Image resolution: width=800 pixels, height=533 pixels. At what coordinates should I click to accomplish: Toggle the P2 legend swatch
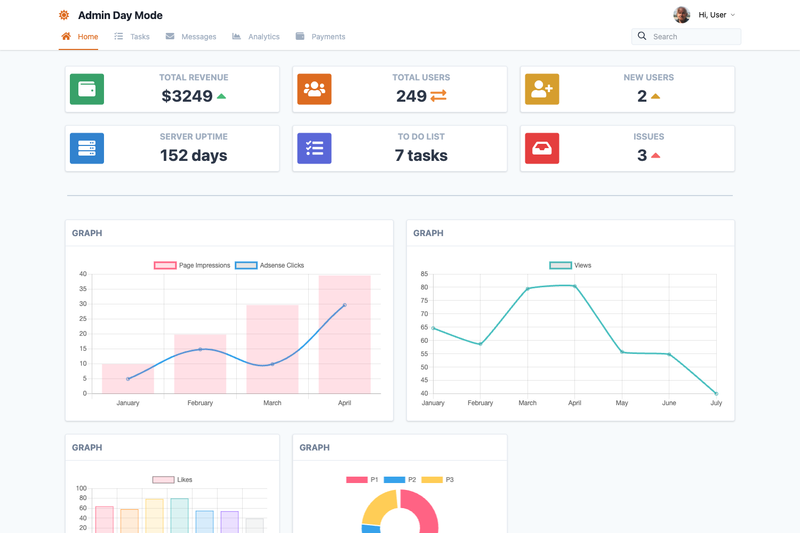(x=394, y=479)
